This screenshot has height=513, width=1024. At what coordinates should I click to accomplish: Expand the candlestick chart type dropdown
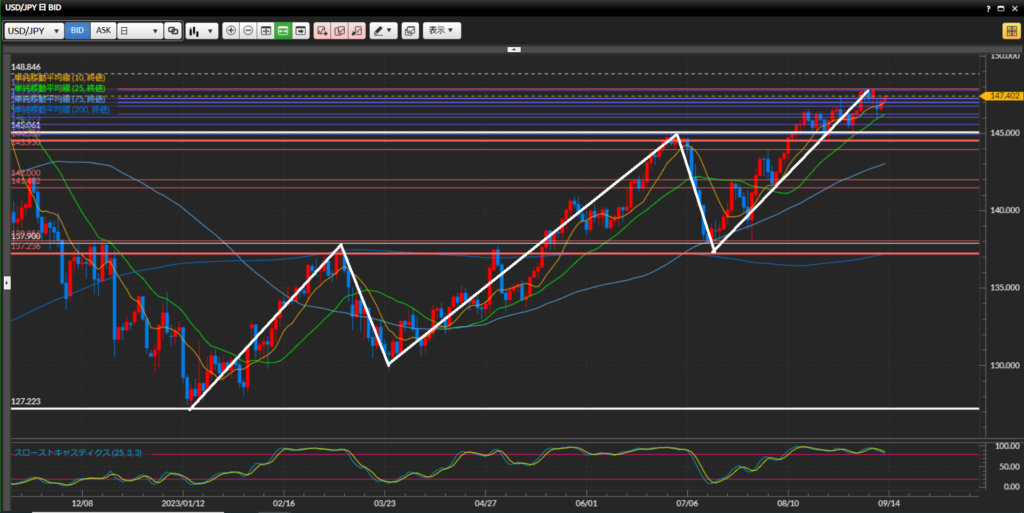click(x=201, y=31)
